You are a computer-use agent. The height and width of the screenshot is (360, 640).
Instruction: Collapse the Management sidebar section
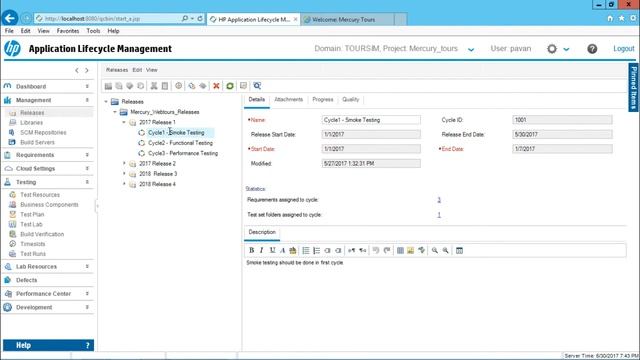pyautogui.click(x=87, y=100)
